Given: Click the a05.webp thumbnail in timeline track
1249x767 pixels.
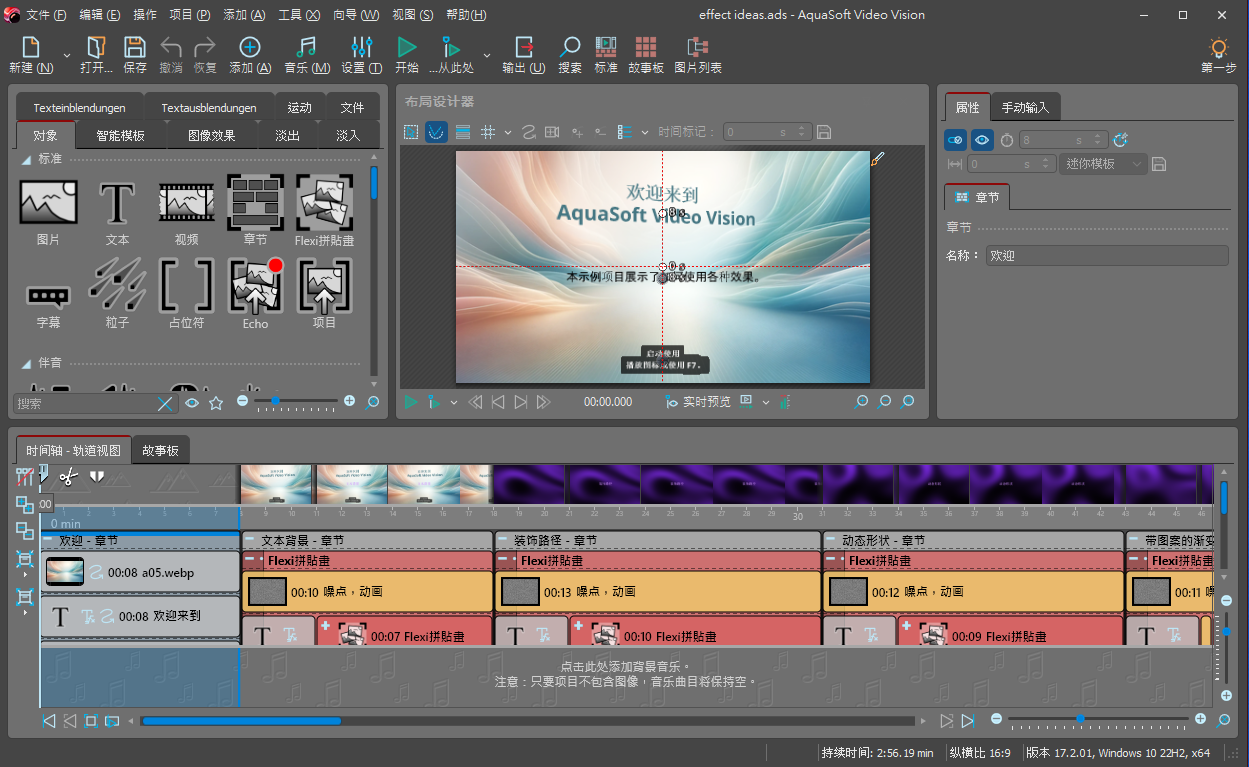Looking at the screenshot, I should (x=65, y=572).
